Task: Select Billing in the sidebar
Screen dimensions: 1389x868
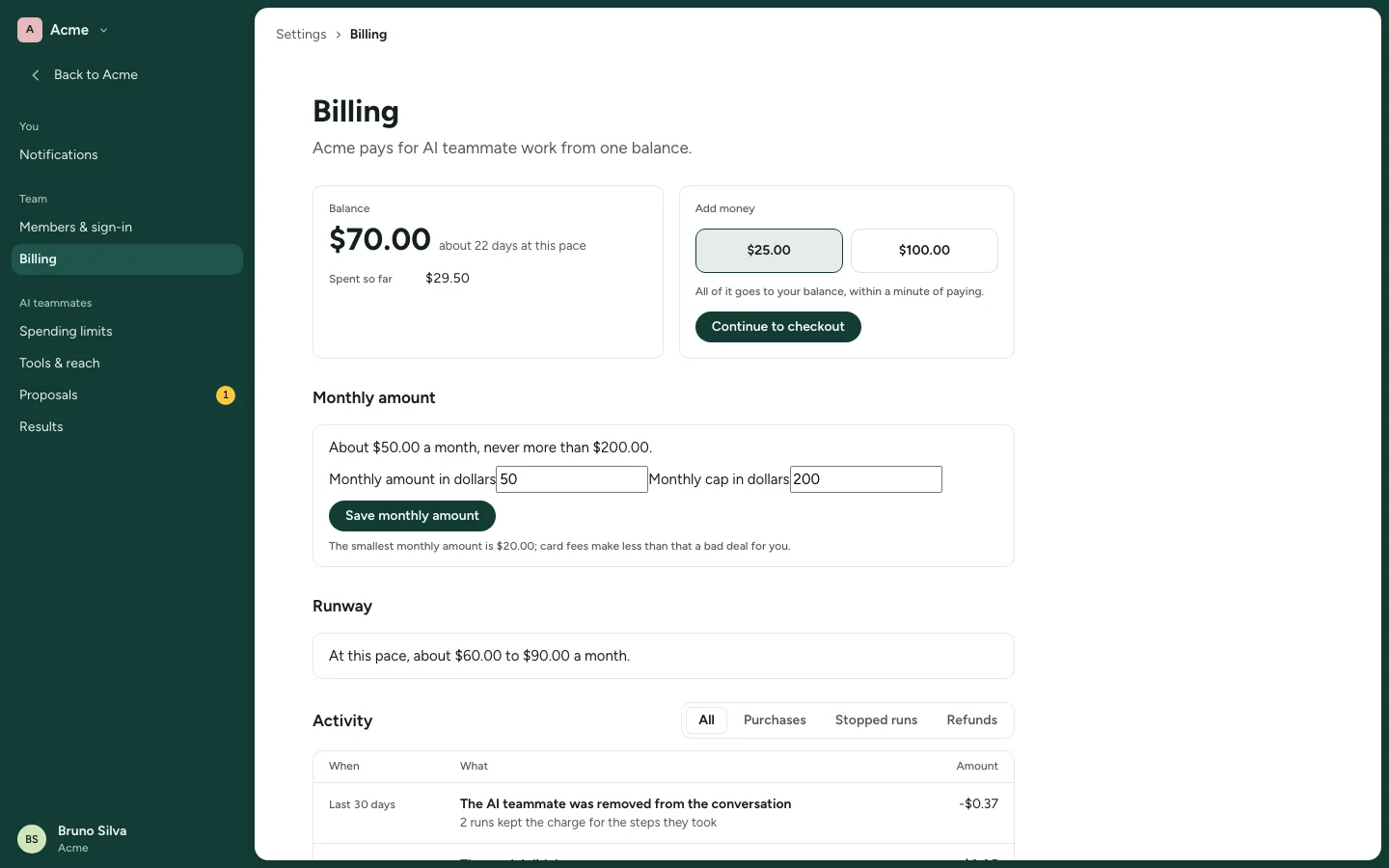Action: point(126,259)
